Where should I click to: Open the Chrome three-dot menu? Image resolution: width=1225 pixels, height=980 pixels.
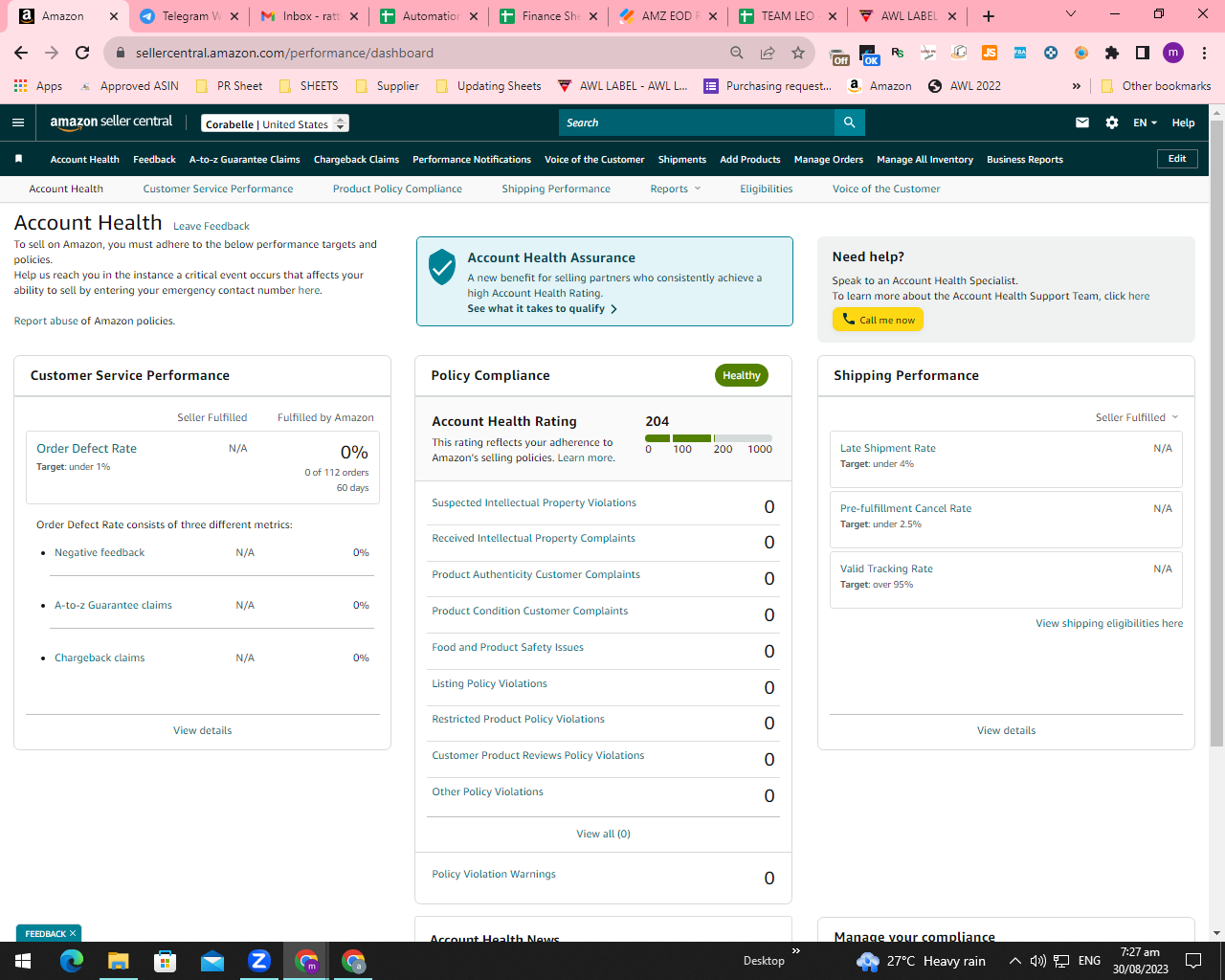point(1204,53)
